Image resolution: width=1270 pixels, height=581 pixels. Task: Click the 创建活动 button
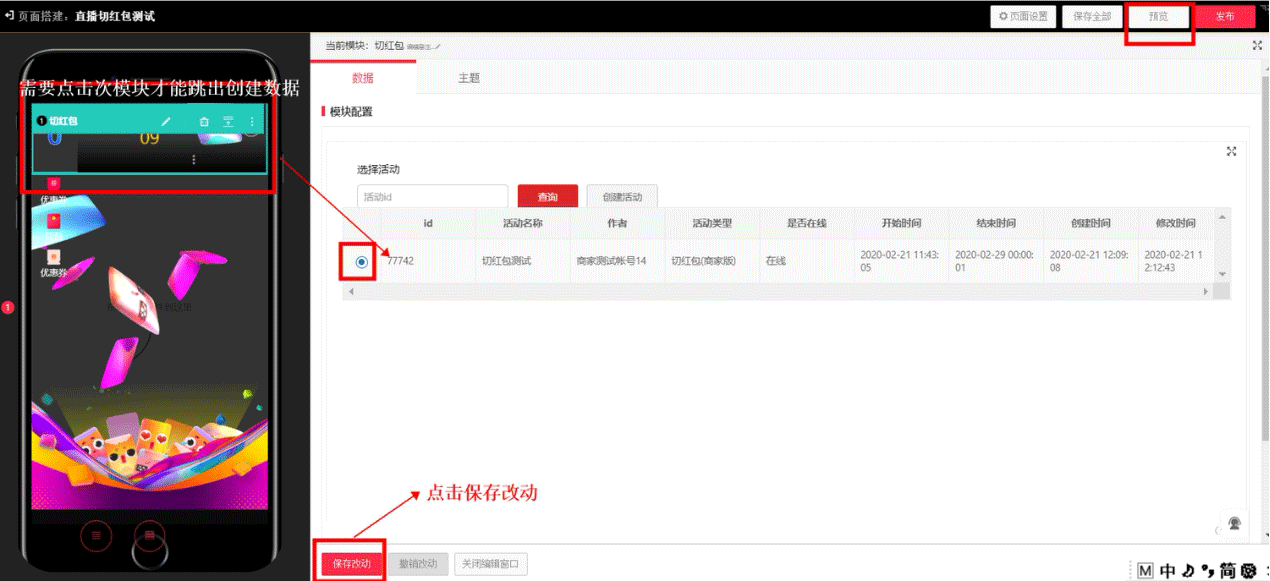coord(622,197)
